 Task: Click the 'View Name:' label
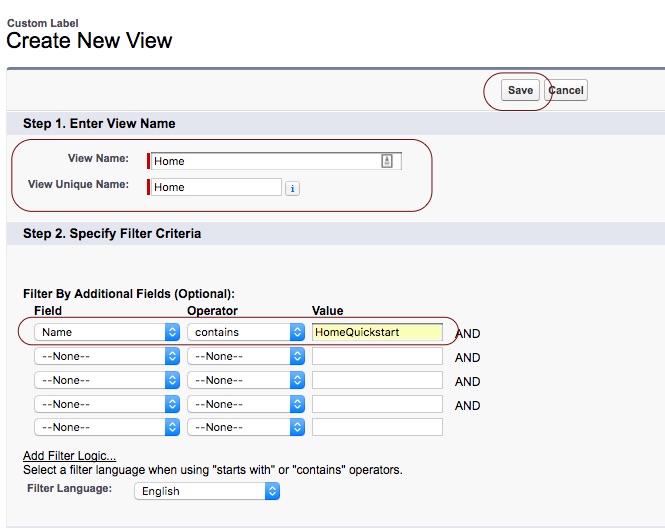98,158
